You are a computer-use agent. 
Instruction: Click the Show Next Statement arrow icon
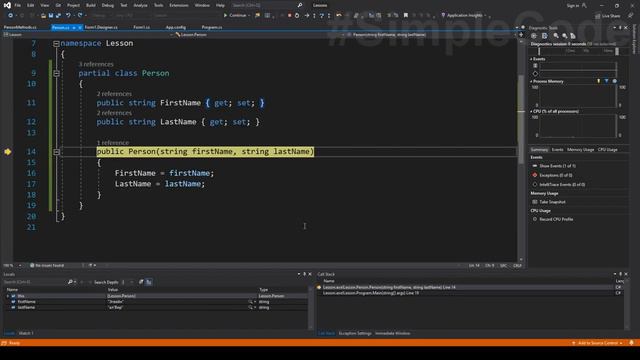click(x=307, y=16)
